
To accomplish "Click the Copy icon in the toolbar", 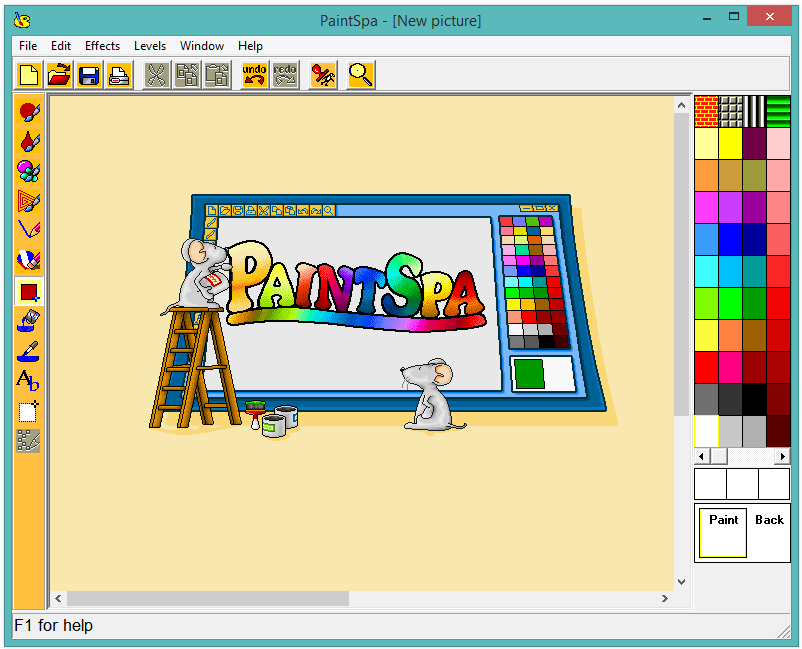I will (187, 75).
